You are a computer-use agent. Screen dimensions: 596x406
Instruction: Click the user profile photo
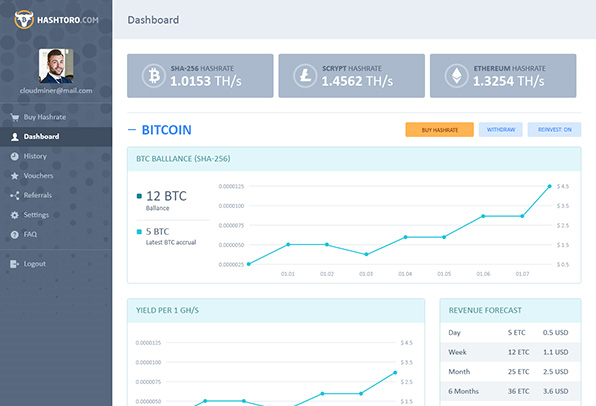tap(56, 66)
